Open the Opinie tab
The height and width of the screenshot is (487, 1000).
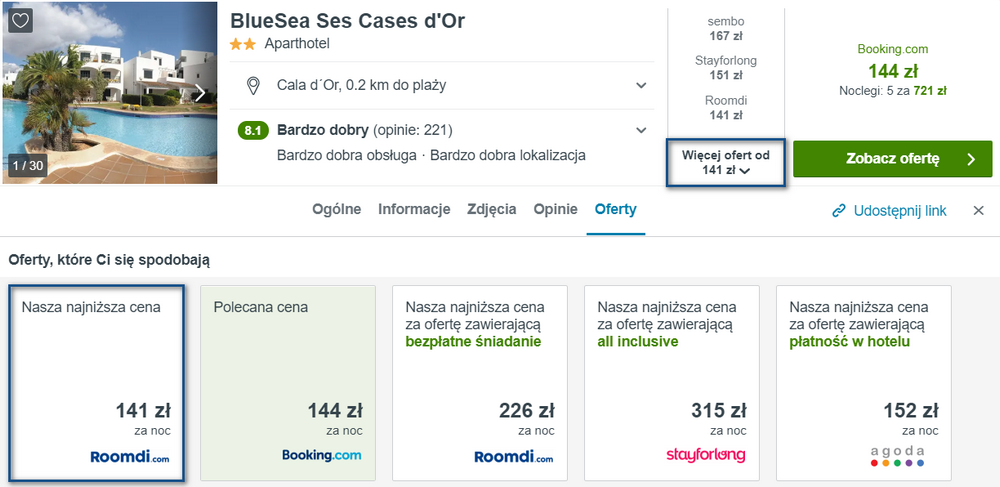pos(555,210)
